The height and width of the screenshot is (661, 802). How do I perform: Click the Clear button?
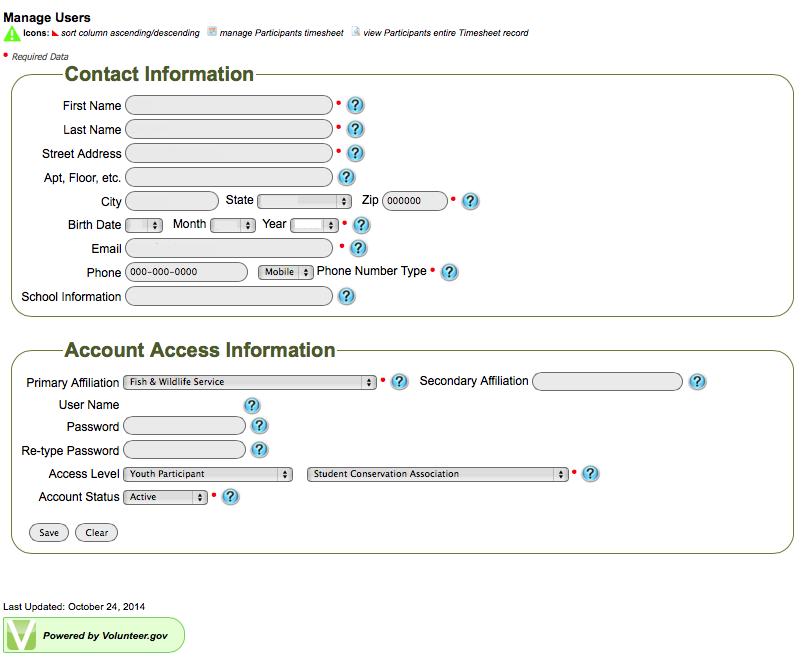click(x=96, y=533)
